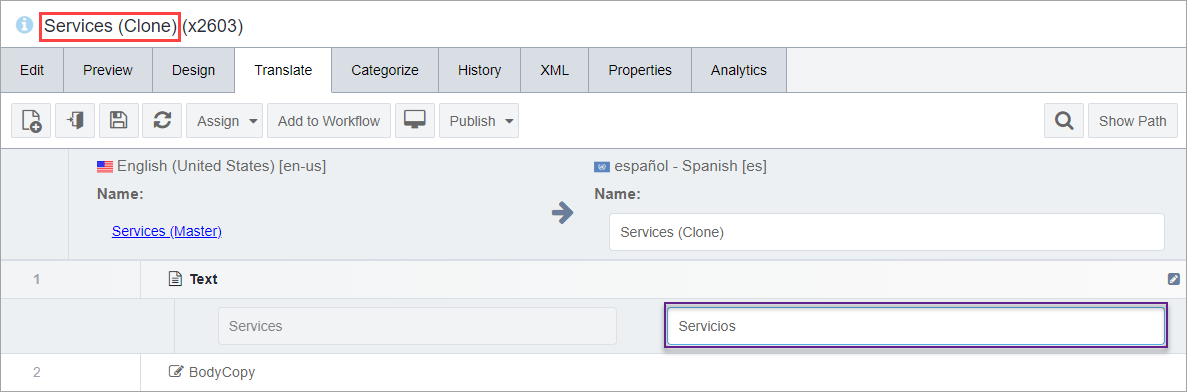Click the UN flag icon beside español

602,167
